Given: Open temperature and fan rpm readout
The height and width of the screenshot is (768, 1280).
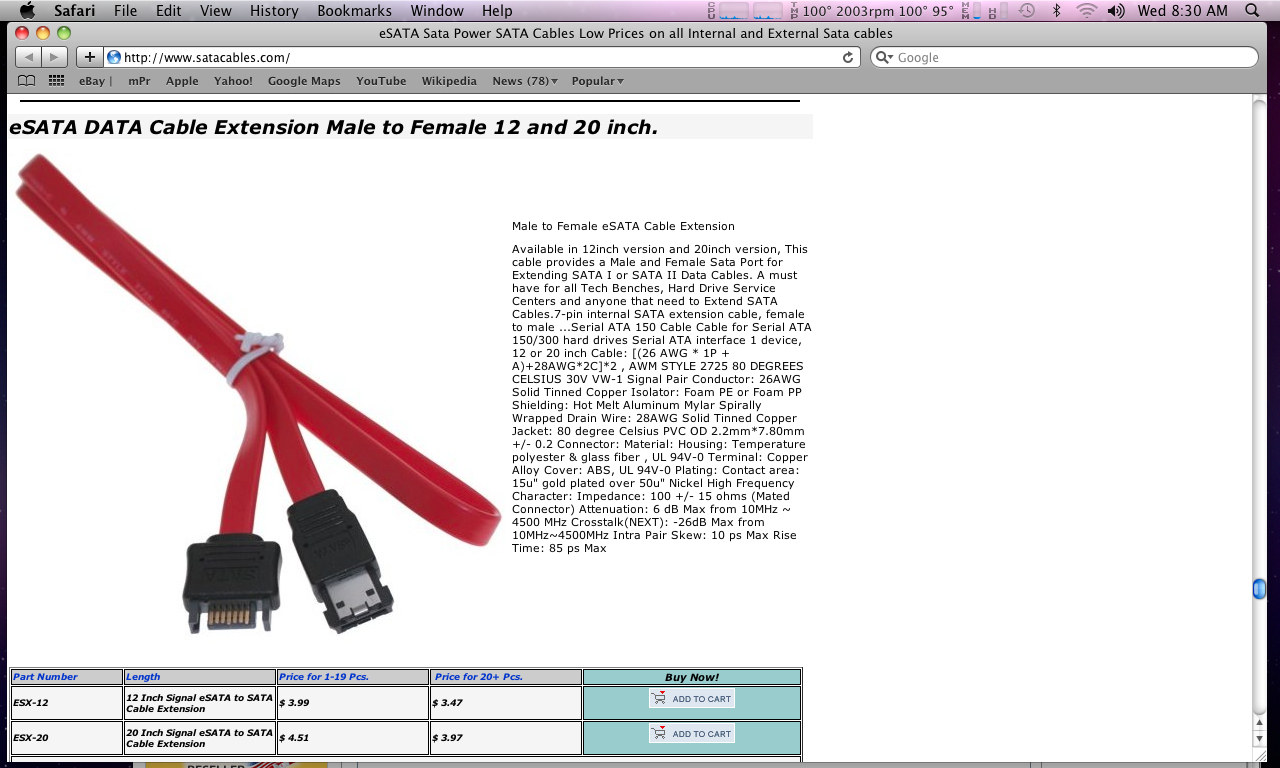Looking at the screenshot, I should [872, 11].
